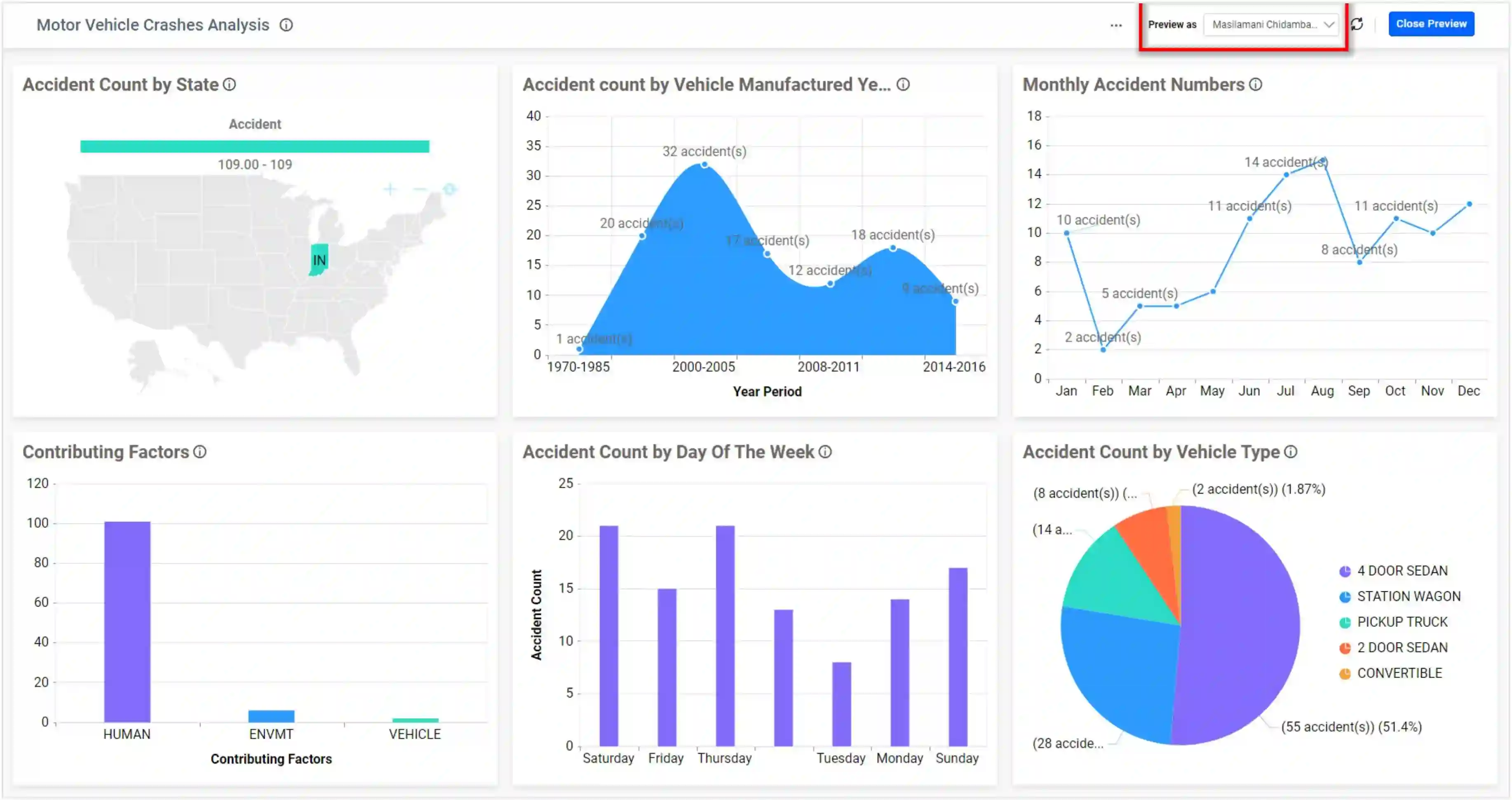Zoom in on the state map

(390, 189)
